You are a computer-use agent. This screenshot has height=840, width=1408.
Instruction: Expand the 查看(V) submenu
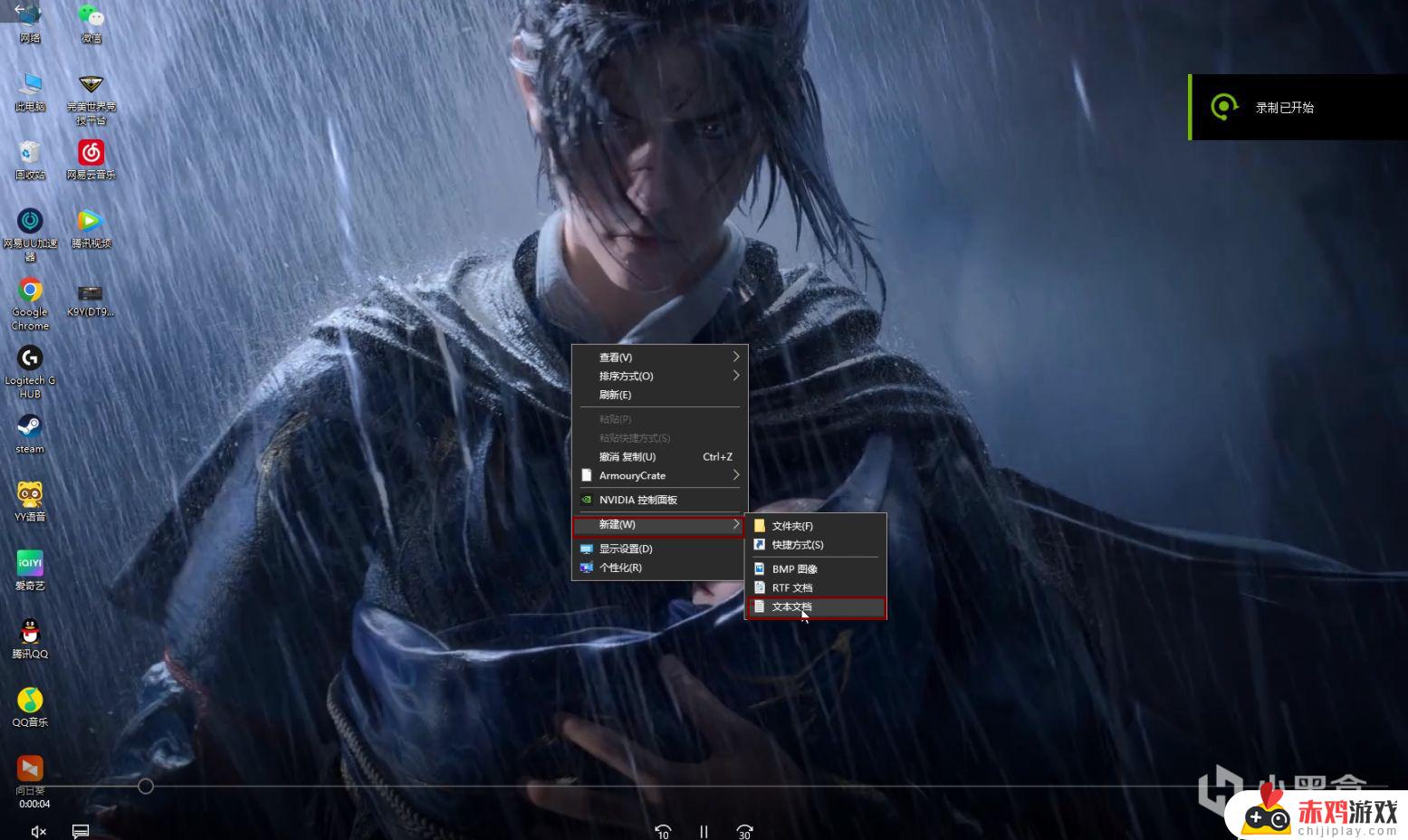coord(659,357)
